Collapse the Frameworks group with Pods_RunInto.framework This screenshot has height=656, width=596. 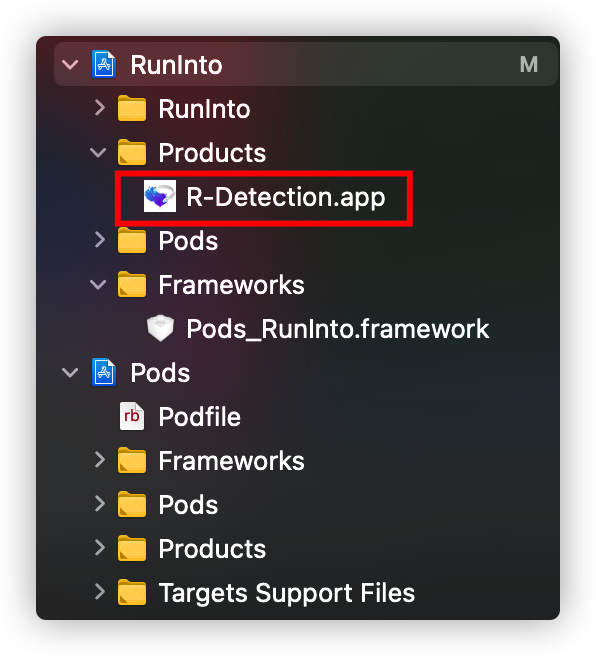[x=98, y=284]
